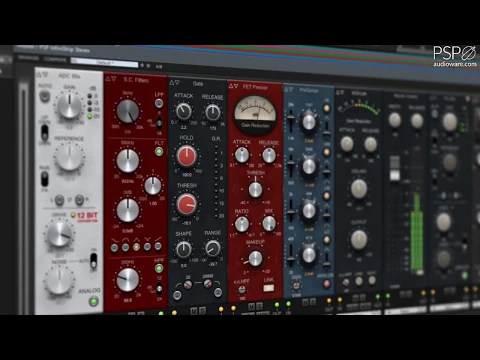Click the red Gate HOLD knob
Image resolution: width=480 pixels, height=360 pixels.
[x=186, y=156]
